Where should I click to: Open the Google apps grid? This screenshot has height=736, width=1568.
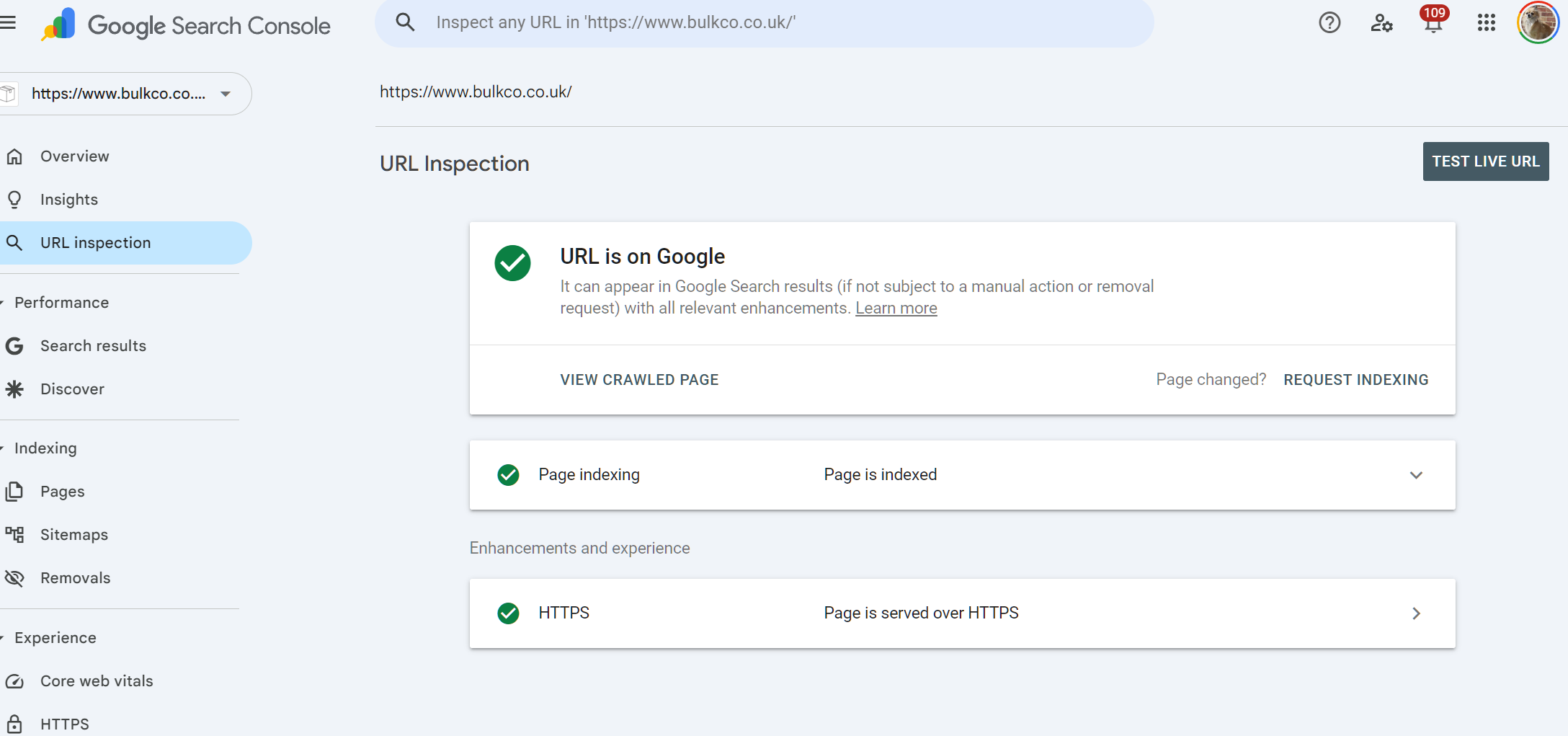tap(1486, 23)
